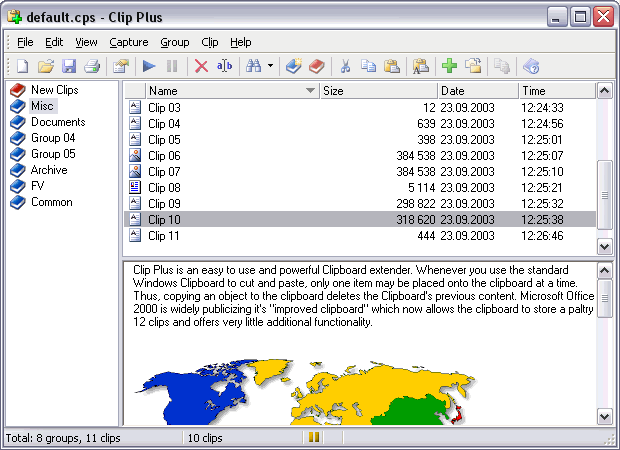This screenshot has height=450, width=620.
Task: Paste with the clipboard toolbar icon
Action: click(392, 66)
